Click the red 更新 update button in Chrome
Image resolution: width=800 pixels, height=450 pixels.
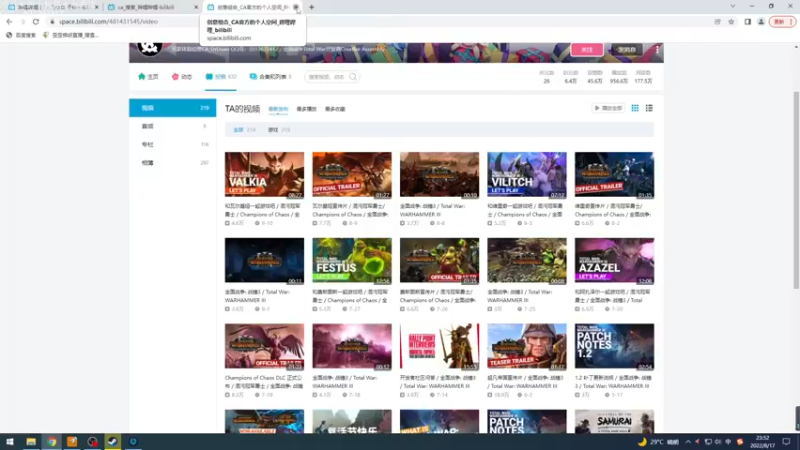pos(782,21)
